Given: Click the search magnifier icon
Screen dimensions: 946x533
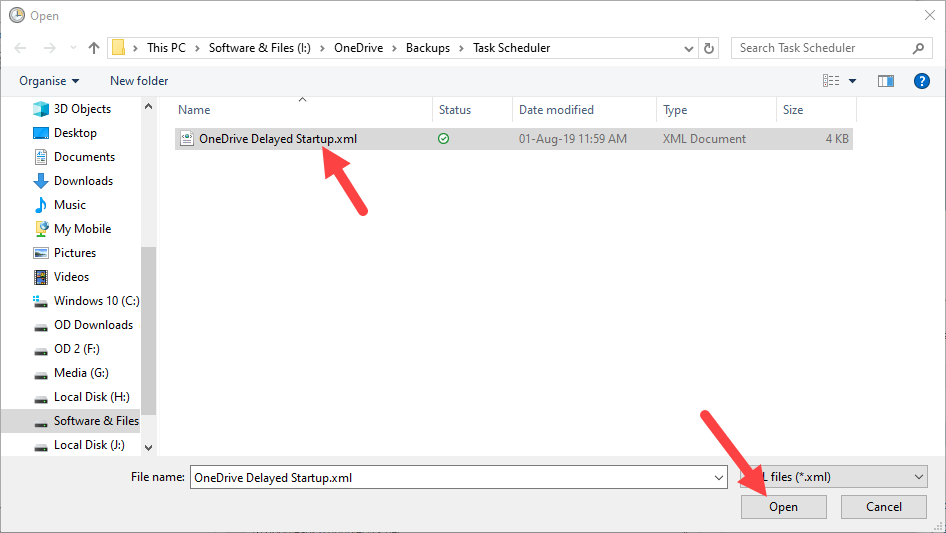Looking at the screenshot, I should (918, 48).
